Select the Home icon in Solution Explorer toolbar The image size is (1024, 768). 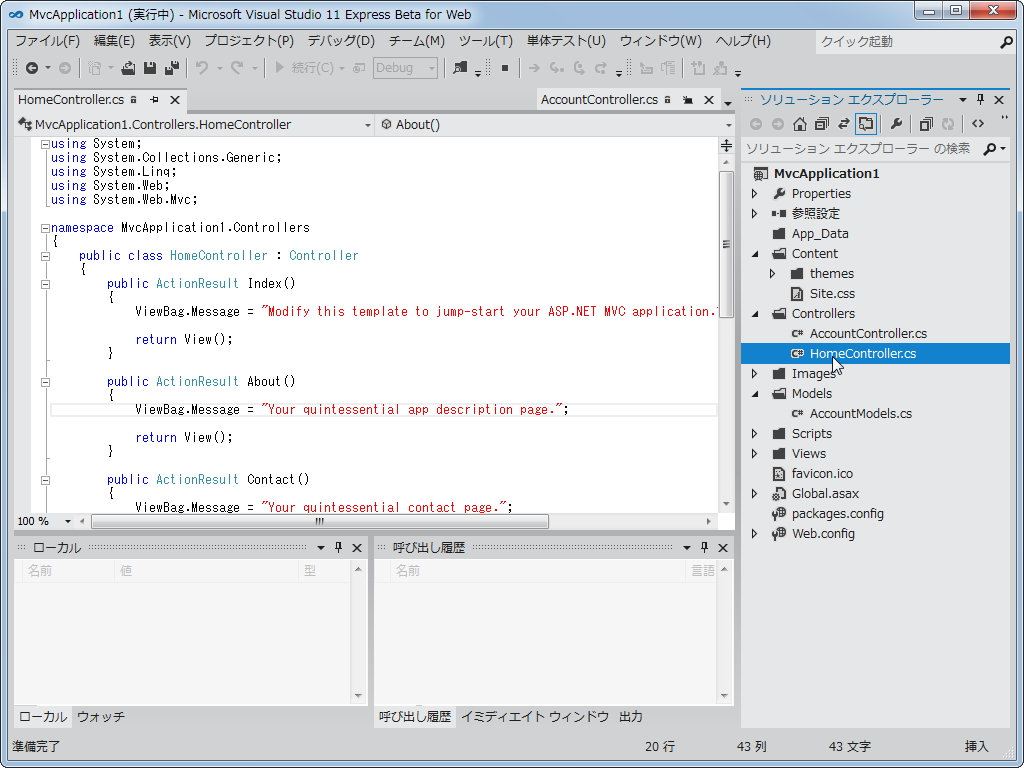[801, 123]
